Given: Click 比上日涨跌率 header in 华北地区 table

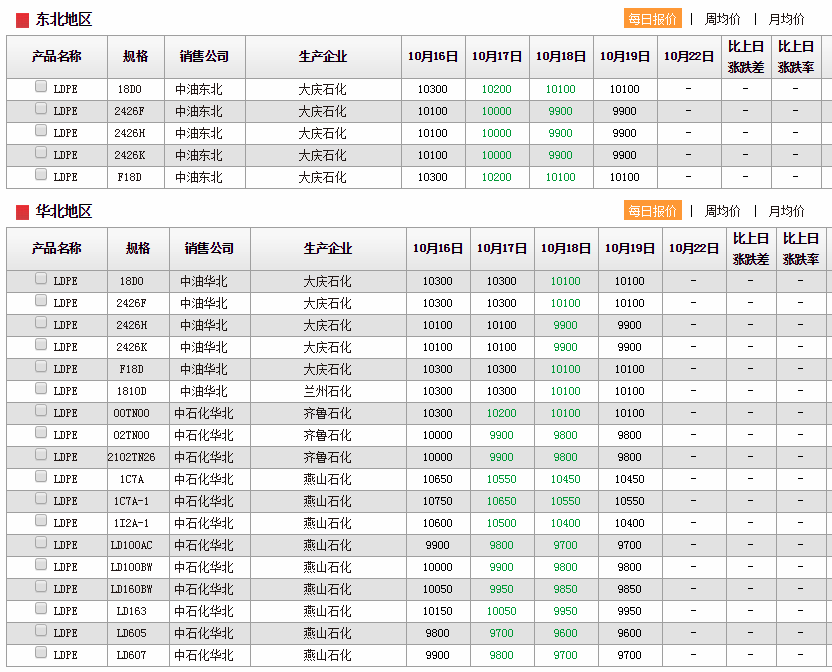Looking at the screenshot, I should click(x=801, y=249).
